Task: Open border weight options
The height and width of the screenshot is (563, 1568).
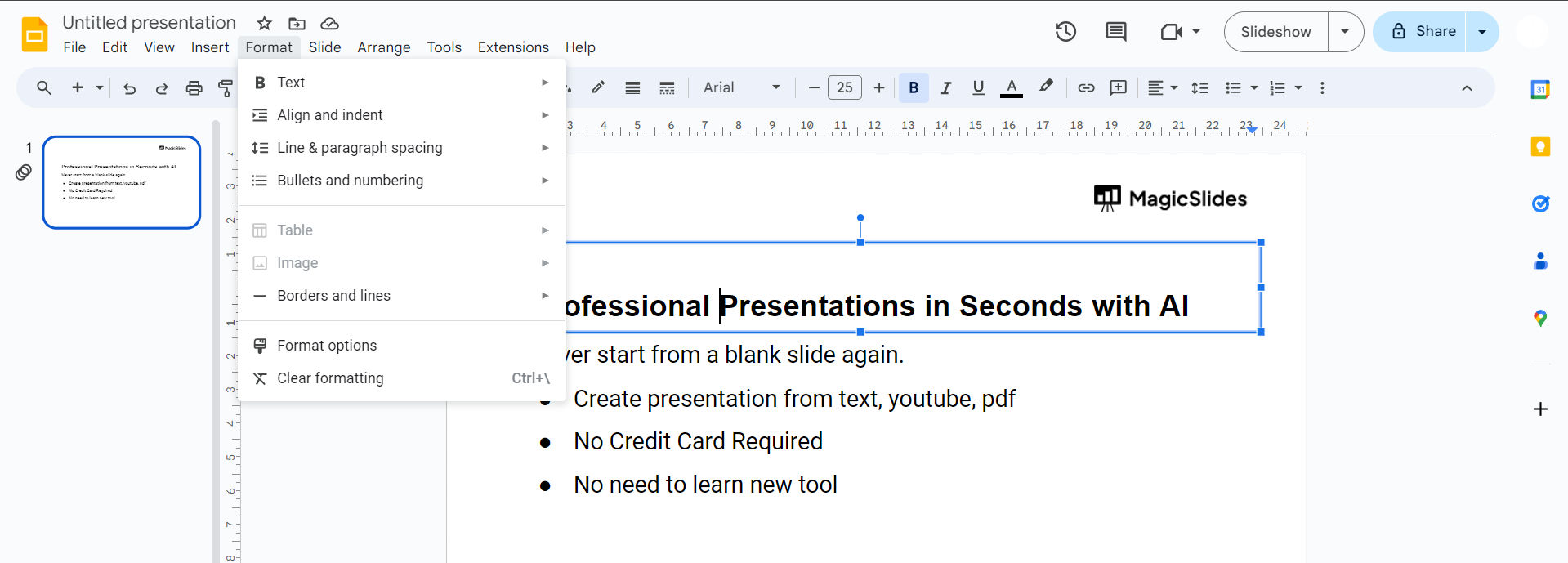Action: (632, 87)
